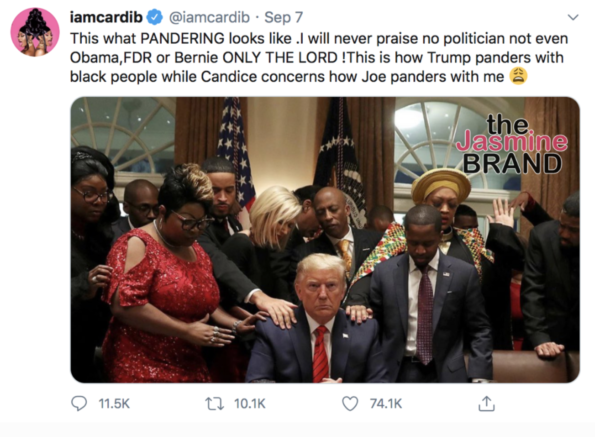Click the reply speech bubble icon
Screen dimensions: 595x437
tap(79, 403)
